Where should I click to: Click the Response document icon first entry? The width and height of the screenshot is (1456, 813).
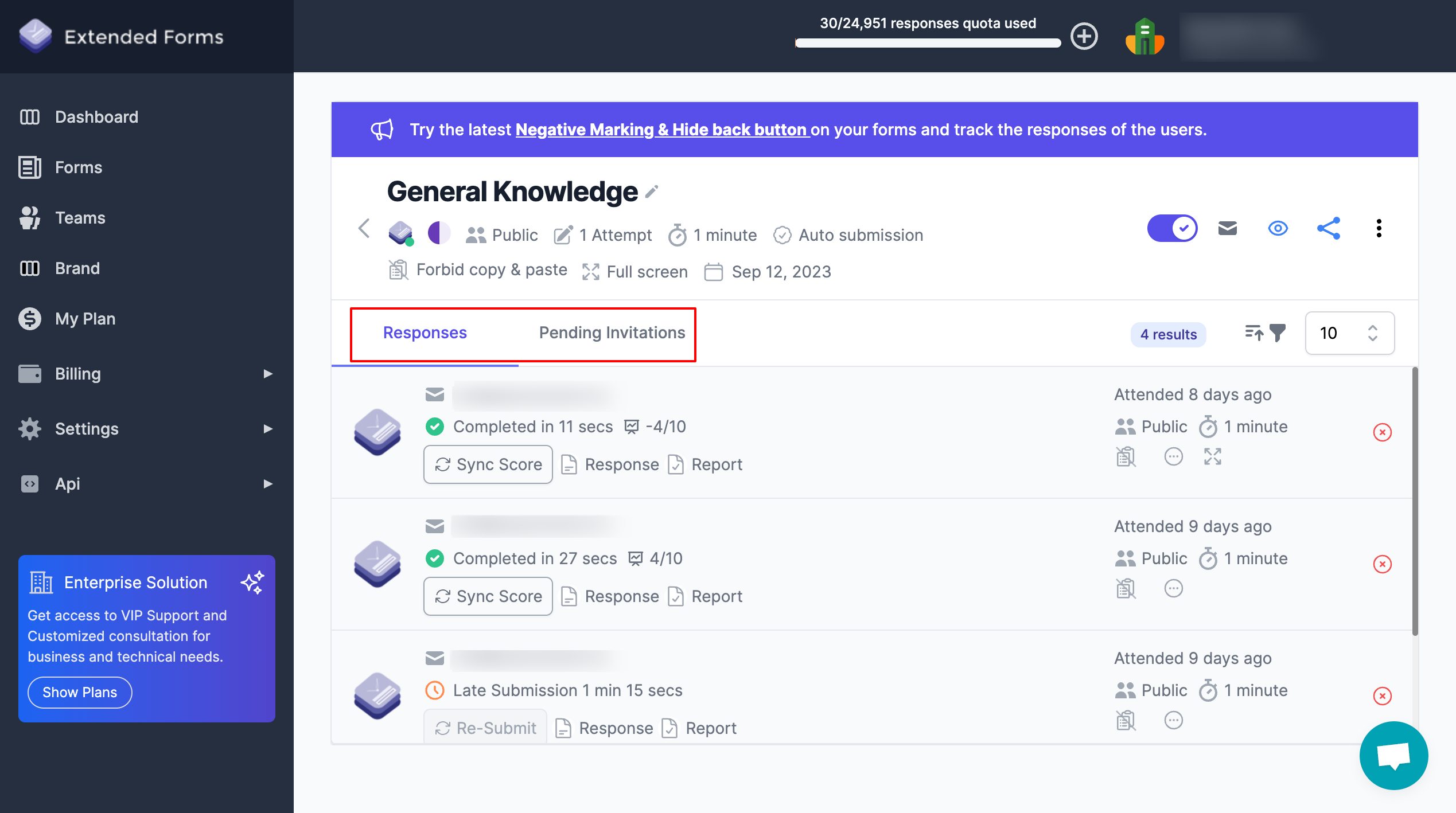(x=567, y=464)
